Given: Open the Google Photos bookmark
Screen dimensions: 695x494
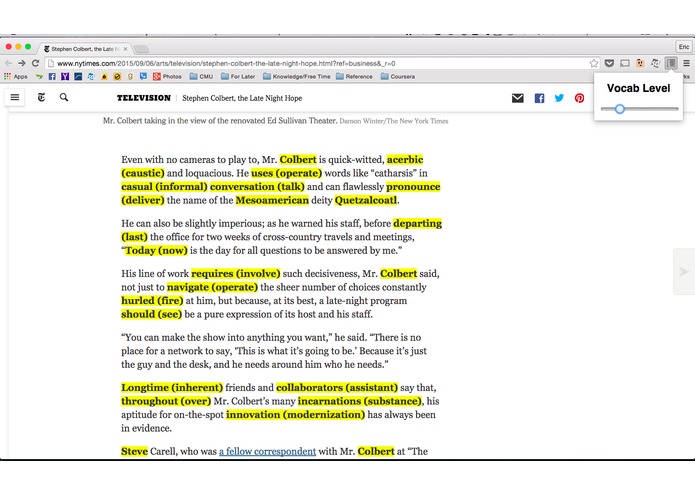Looking at the screenshot, I should pos(168,77).
